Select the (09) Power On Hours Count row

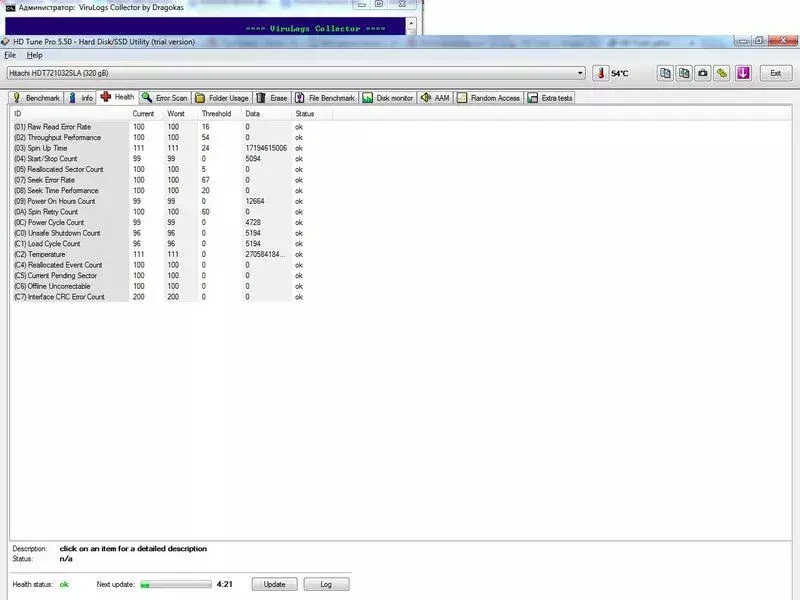tap(158, 201)
